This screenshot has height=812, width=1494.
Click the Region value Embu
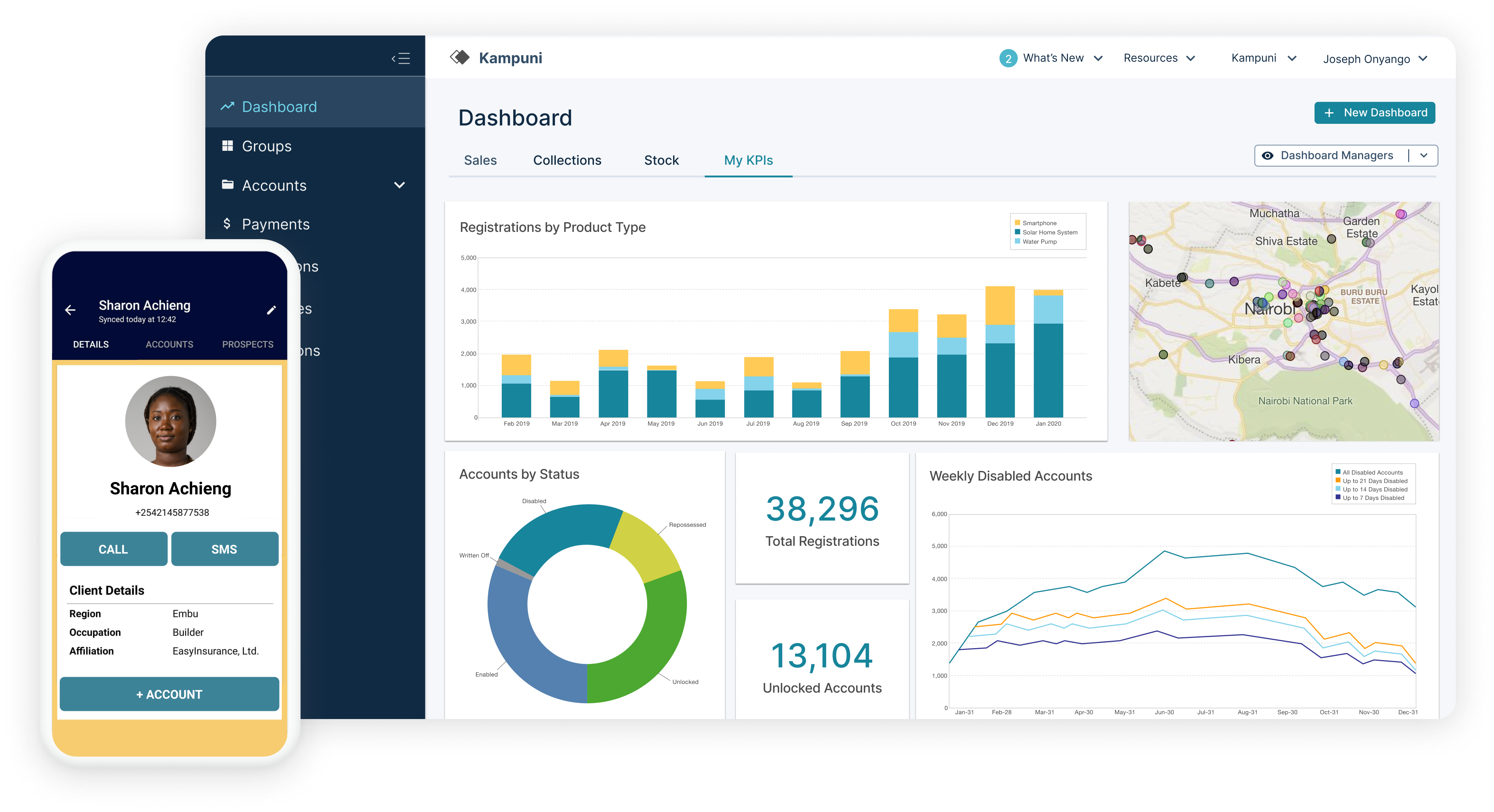[x=185, y=613]
